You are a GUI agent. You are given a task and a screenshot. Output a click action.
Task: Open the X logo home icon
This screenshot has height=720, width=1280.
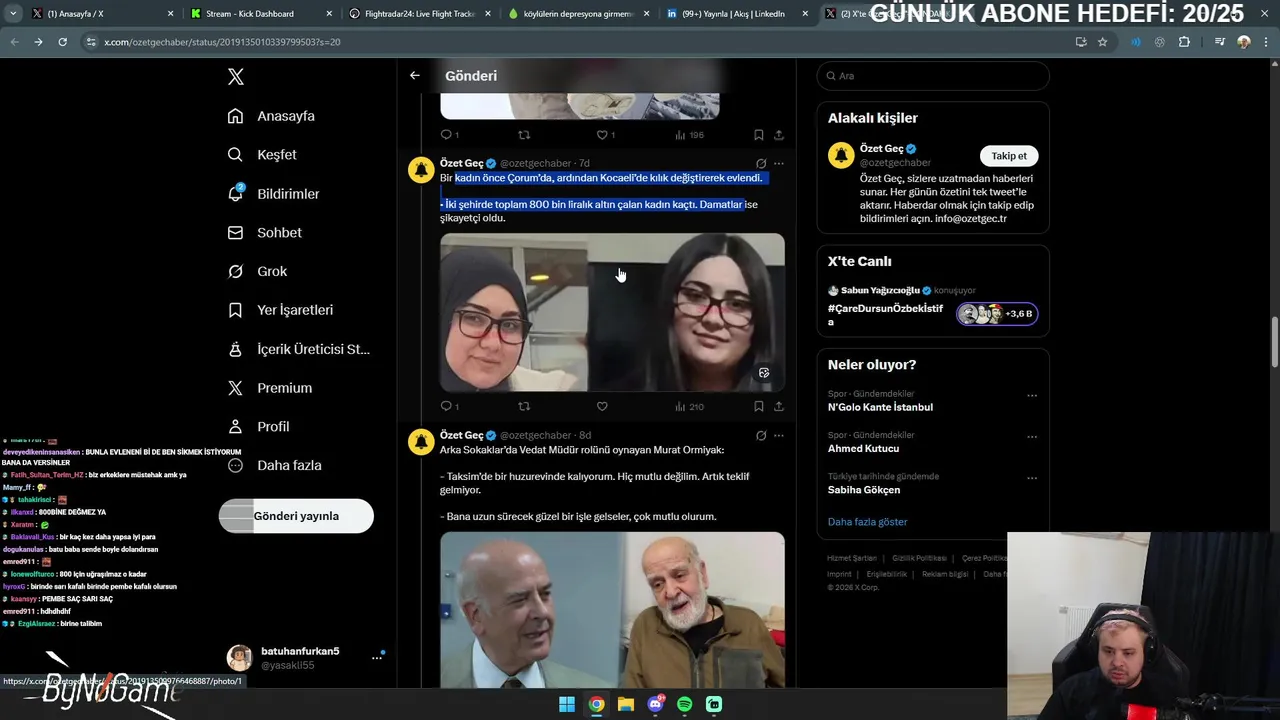click(236, 77)
